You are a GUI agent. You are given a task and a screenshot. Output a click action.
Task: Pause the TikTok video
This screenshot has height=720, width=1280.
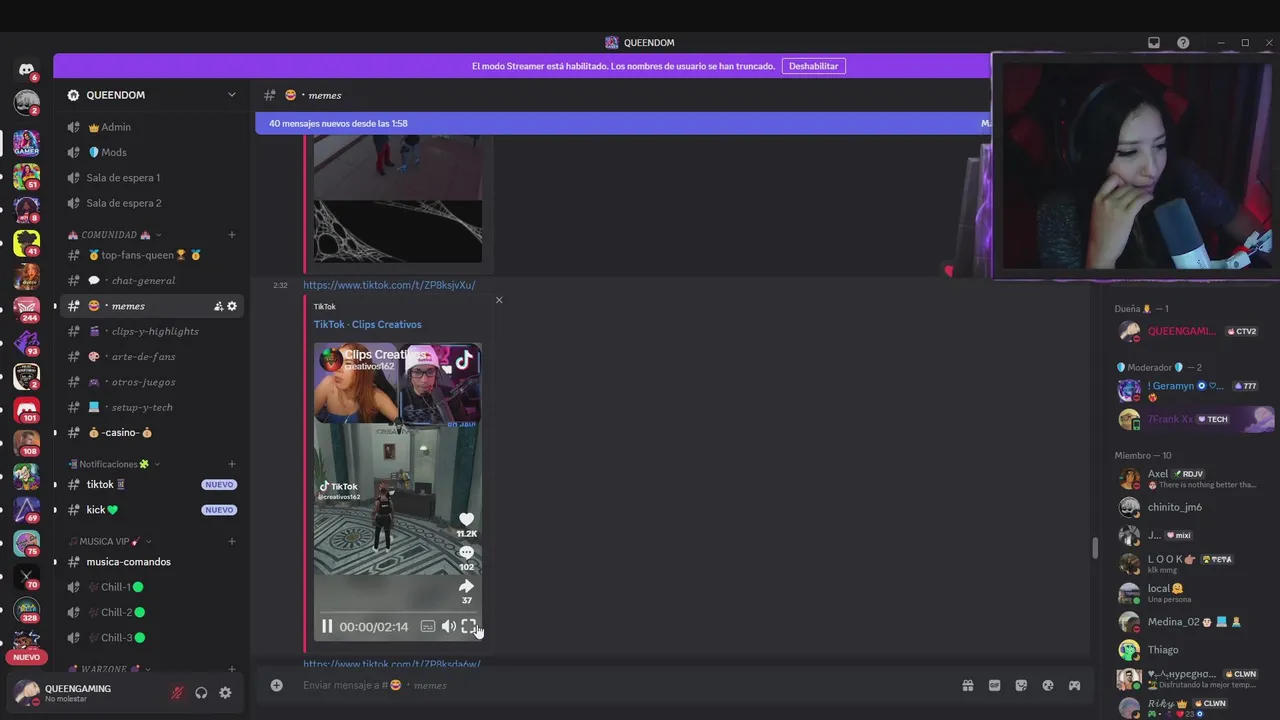coord(327,626)
